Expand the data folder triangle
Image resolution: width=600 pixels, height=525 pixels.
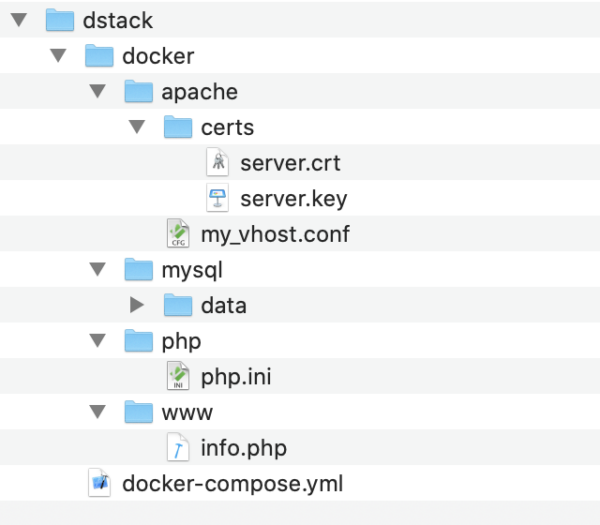[x=137, y=305]
